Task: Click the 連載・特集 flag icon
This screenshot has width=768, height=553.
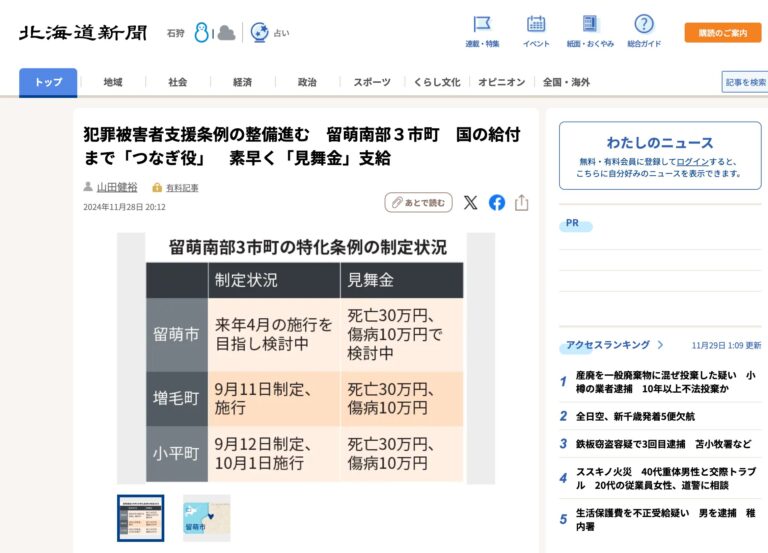Action: [482, 24]
